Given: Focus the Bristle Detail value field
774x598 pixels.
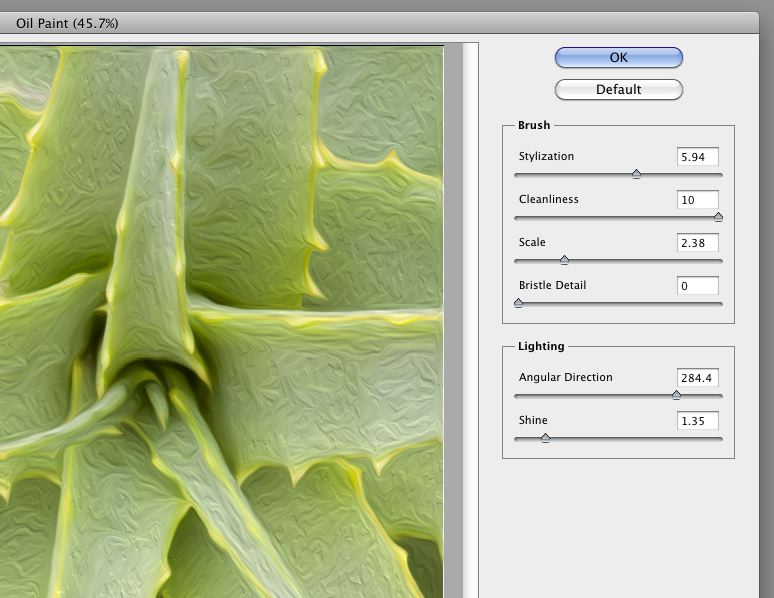Looking at the screenshot, I should [697, 286].
